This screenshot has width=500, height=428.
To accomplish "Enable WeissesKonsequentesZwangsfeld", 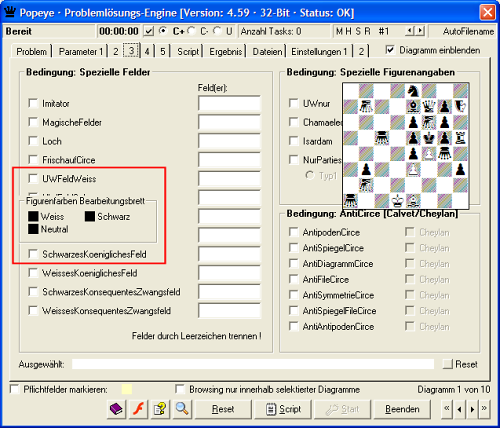I will (x=33, y=311).
